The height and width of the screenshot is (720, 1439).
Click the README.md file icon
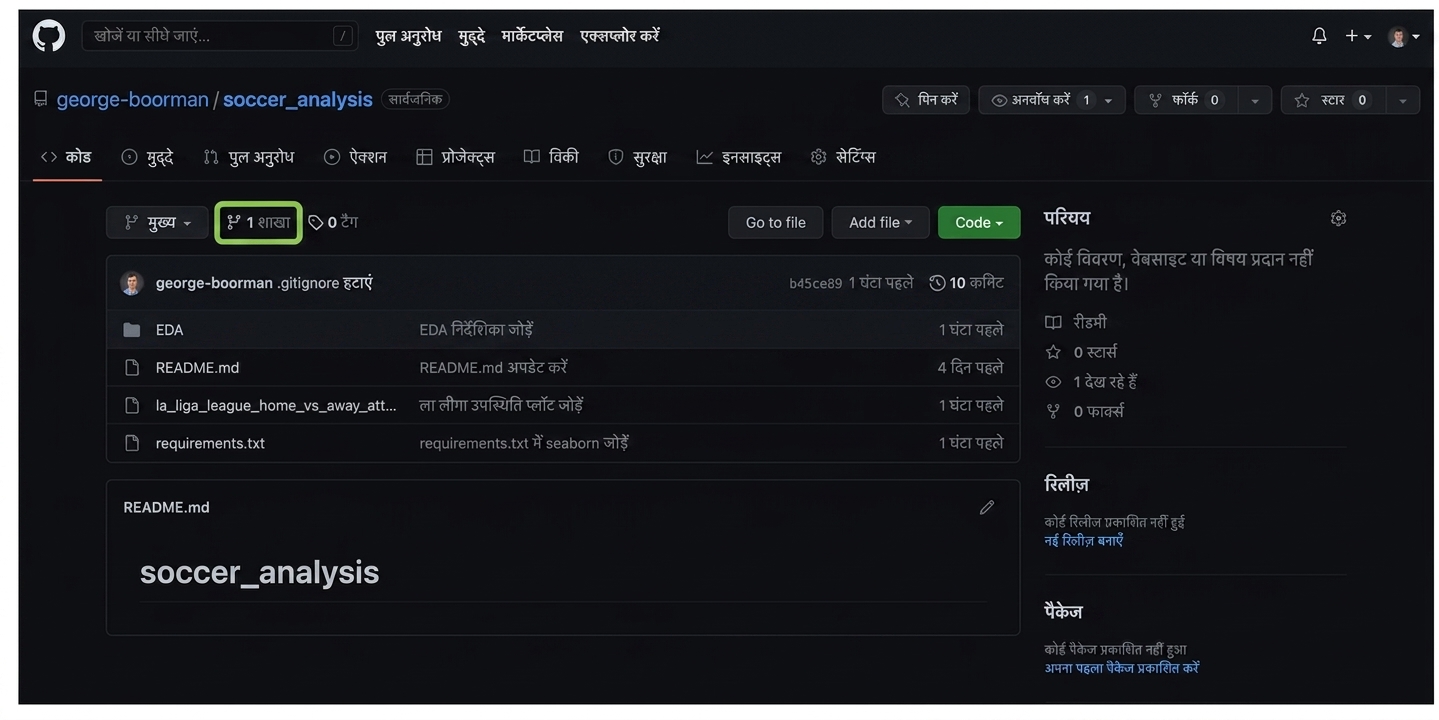click(131, 368)
